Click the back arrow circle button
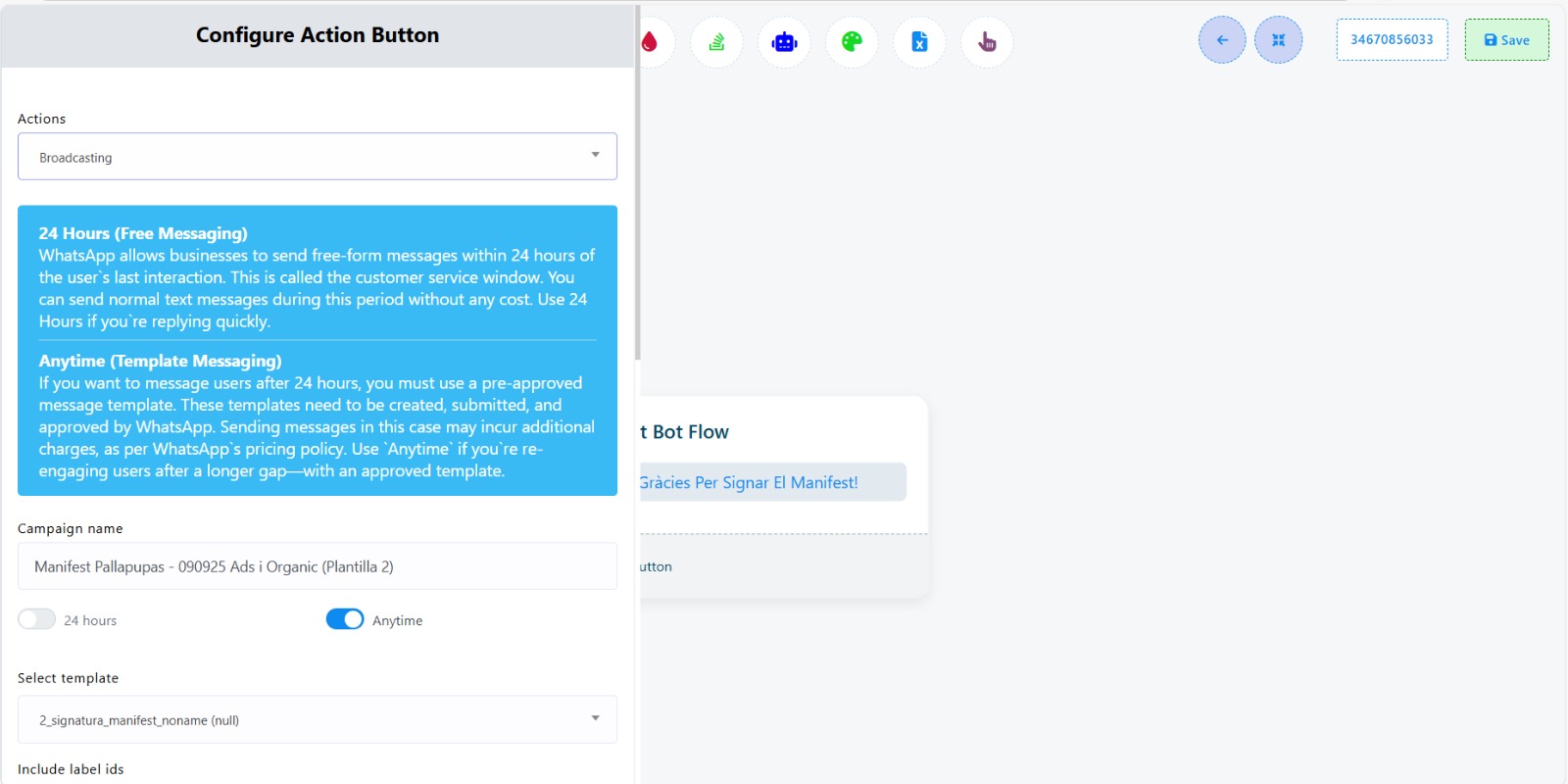The height and width of the screenshot is (784, 1568). [x=1222, y=40]
